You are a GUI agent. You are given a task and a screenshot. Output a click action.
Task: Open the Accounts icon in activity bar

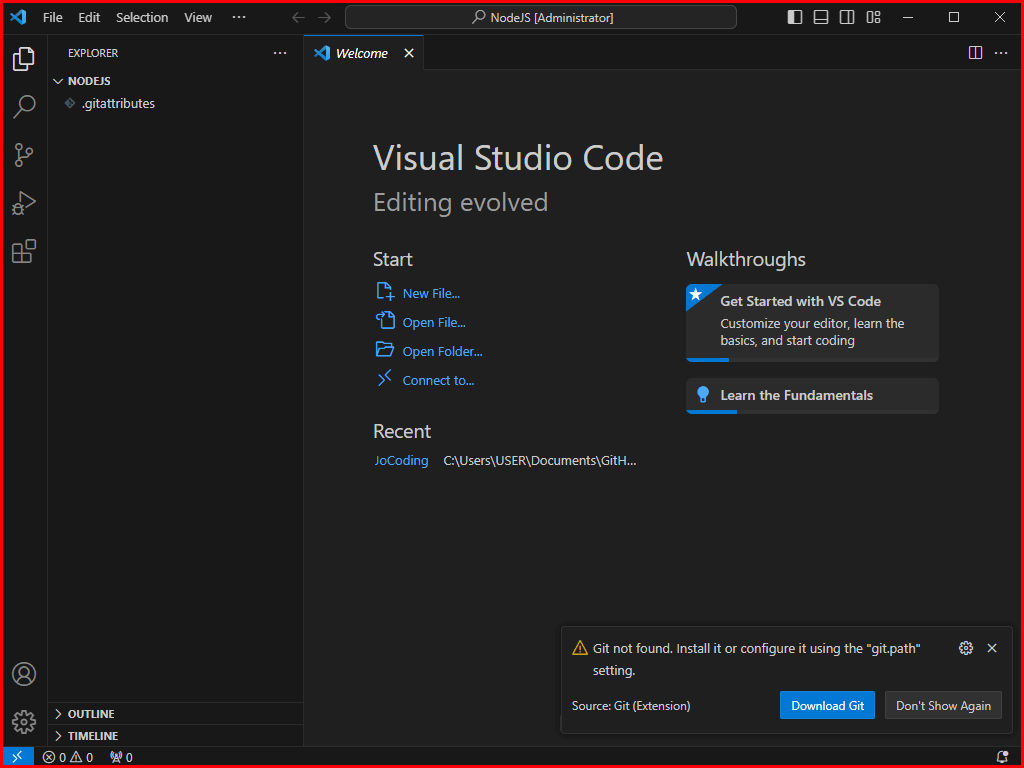pos(24,674)
